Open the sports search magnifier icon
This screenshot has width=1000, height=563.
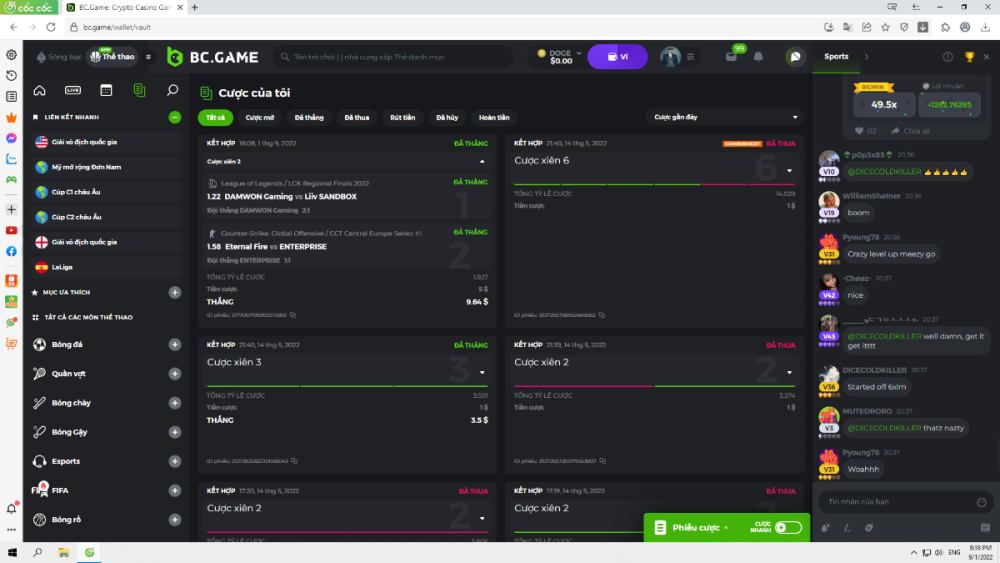172,90
